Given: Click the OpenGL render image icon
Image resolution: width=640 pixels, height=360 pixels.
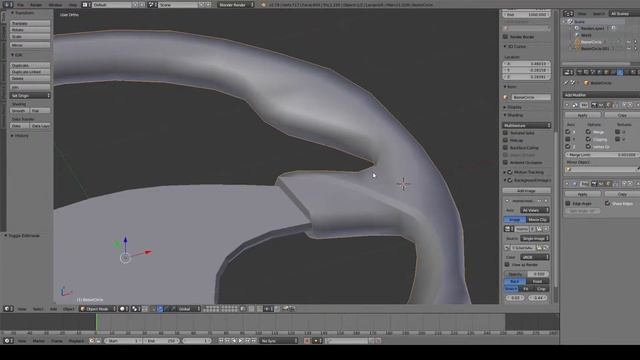Looking at the screenshot, I should [x=286, y=309].
